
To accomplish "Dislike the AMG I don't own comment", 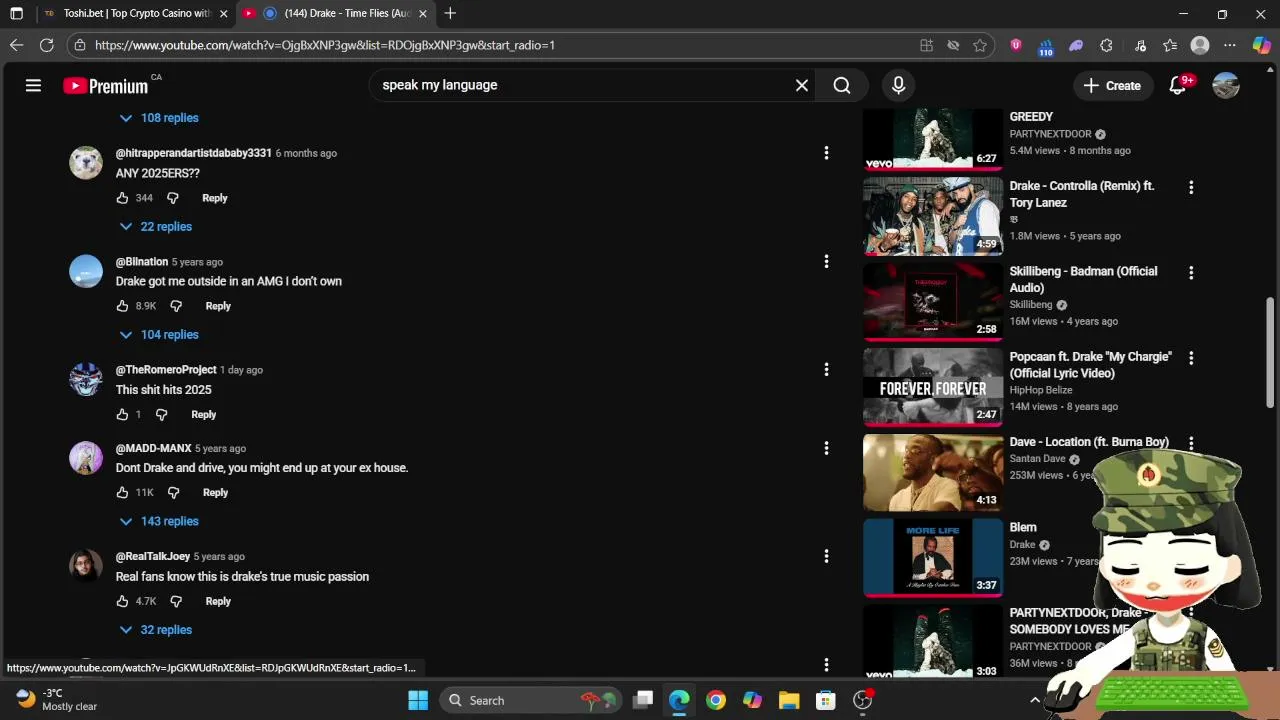I will click(176, 306).
